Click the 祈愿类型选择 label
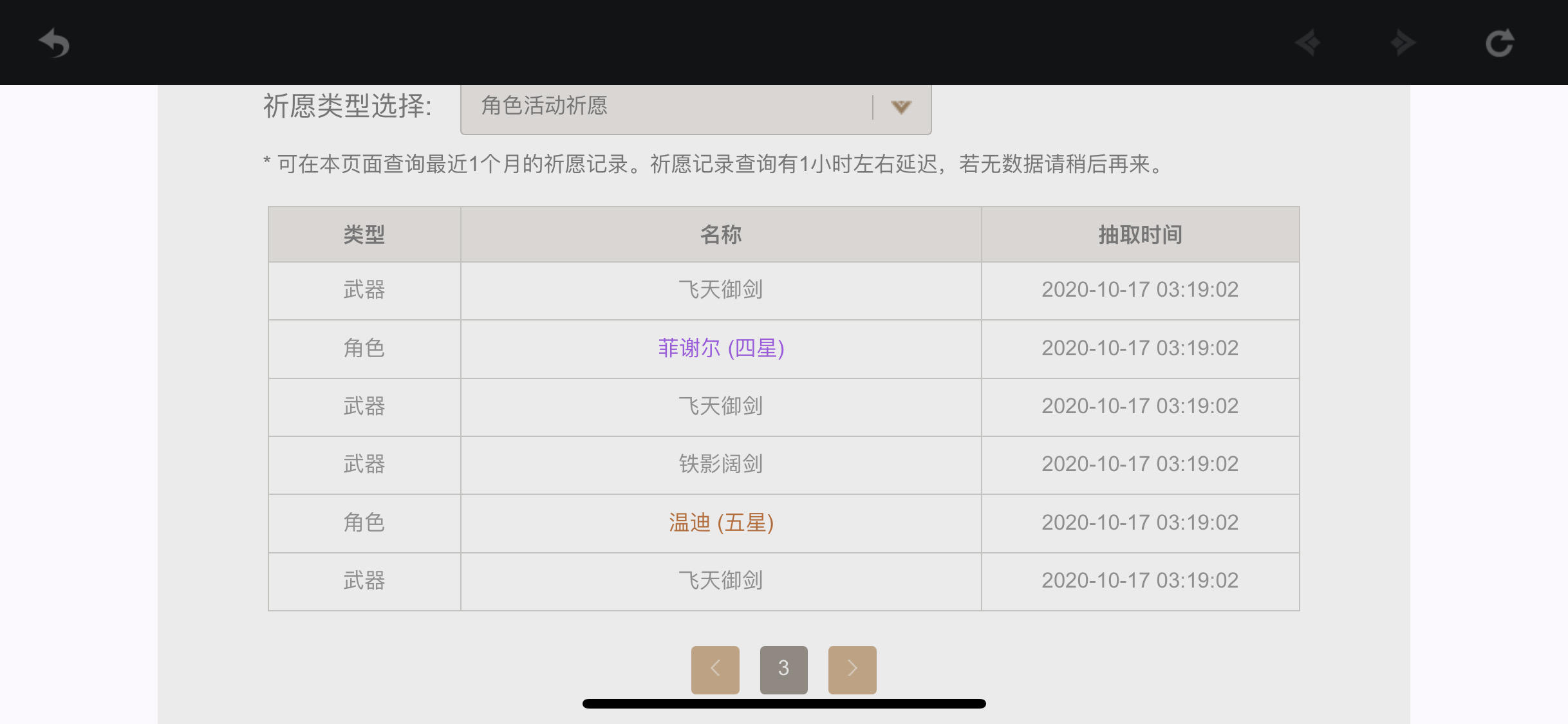Viewport: 1568px width, 724px height. (348, 106)
